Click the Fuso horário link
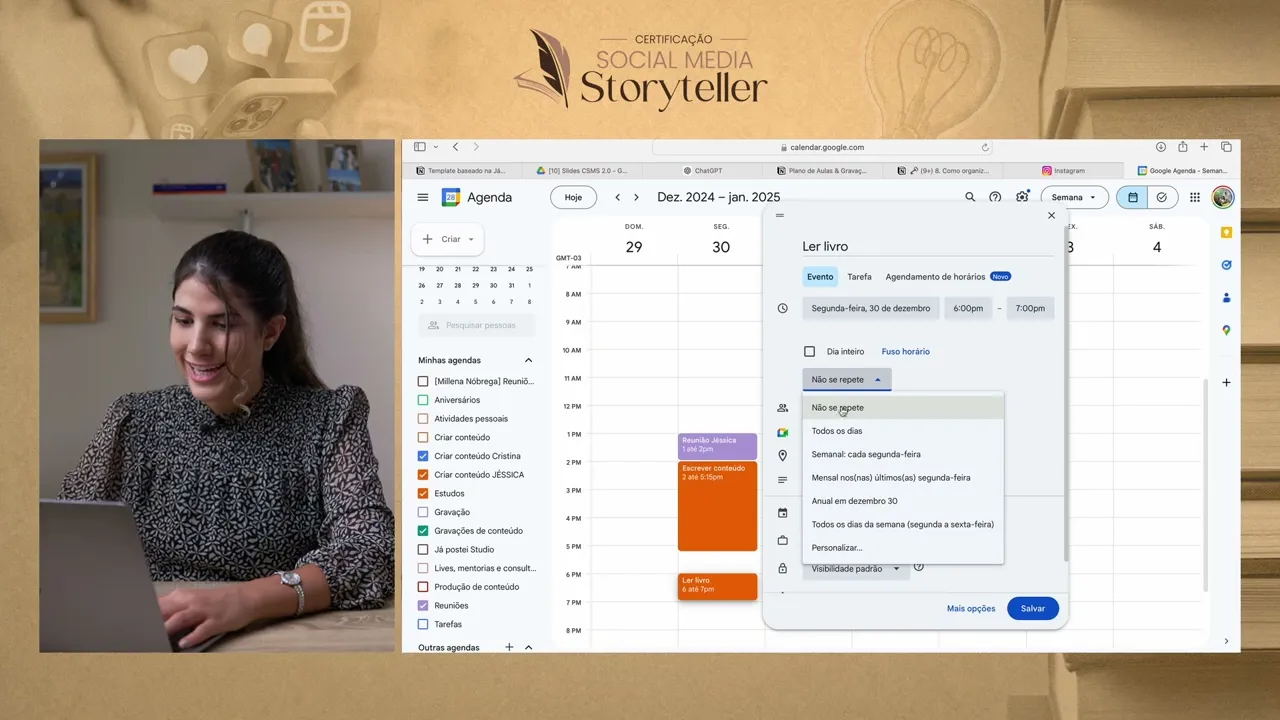1280x720 pixels. (905, 351)
